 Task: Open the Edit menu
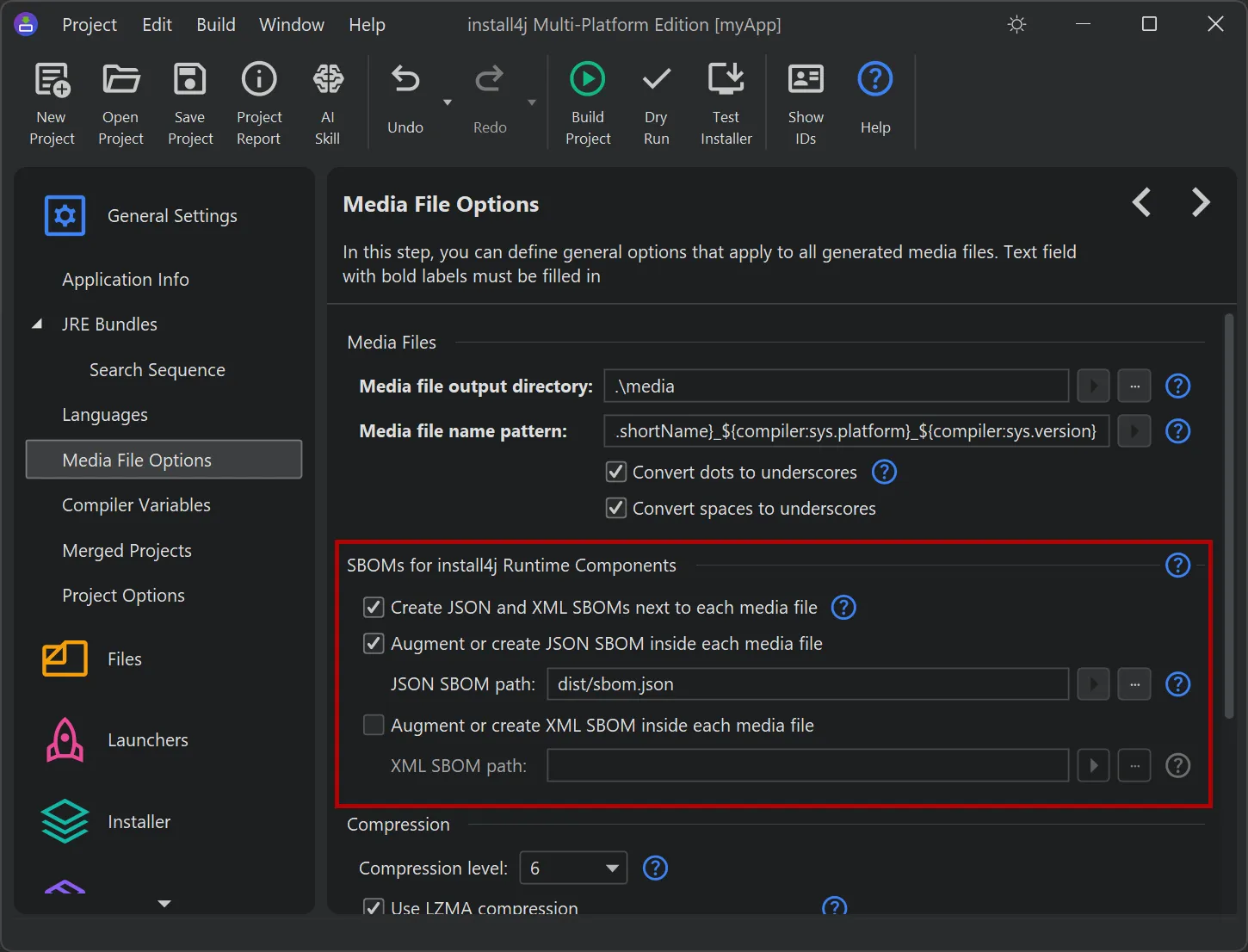tap(157, 24)
